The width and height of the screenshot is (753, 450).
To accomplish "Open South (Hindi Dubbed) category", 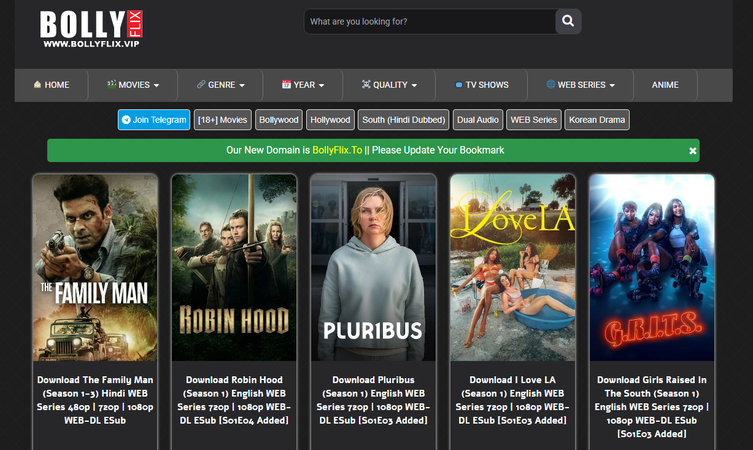I will pos(403,120).
